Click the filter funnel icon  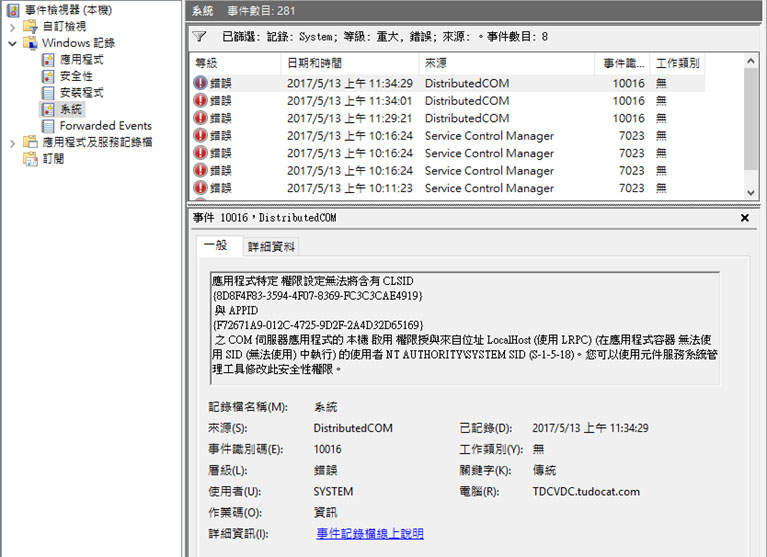click(199, 36)
